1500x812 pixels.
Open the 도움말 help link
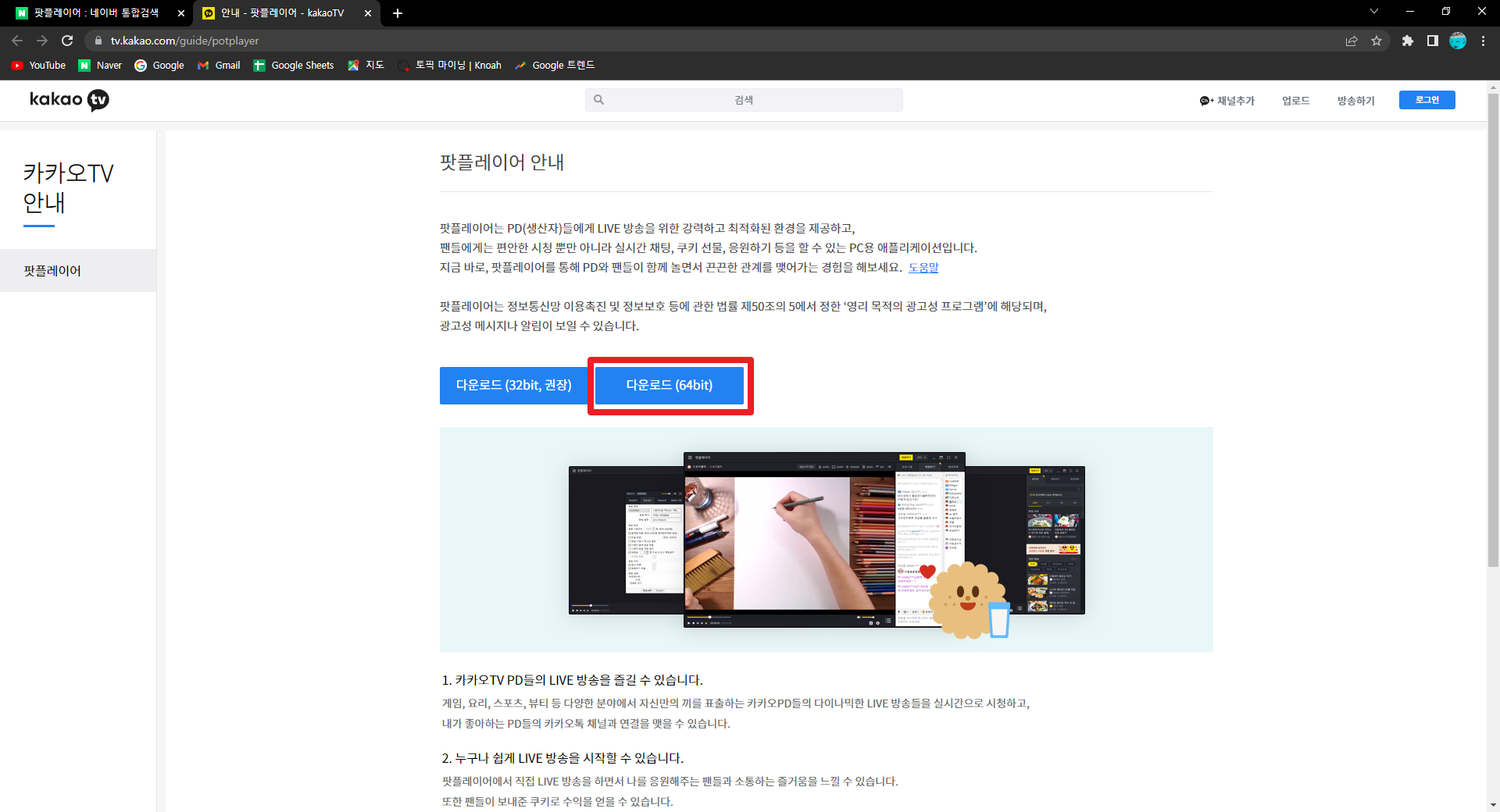[923, 268]
